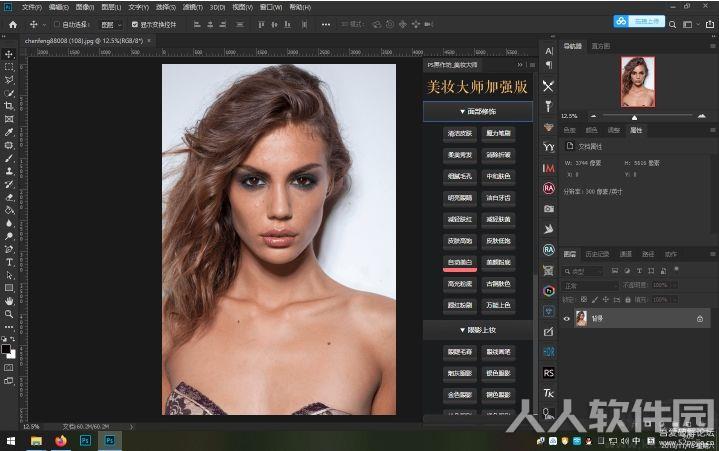Screen dimensions: 719x451
Task: Select the Brush tool
Action: pyautogui.click(x=9, y=158)
